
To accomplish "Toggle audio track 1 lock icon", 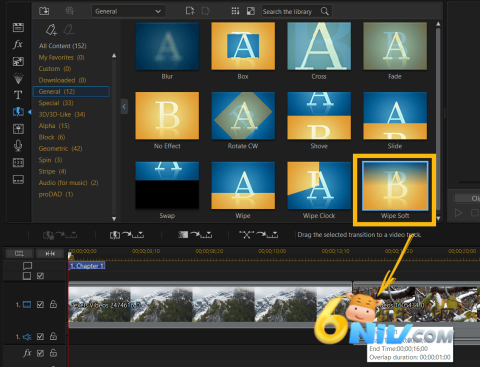I will click(53, 336).
